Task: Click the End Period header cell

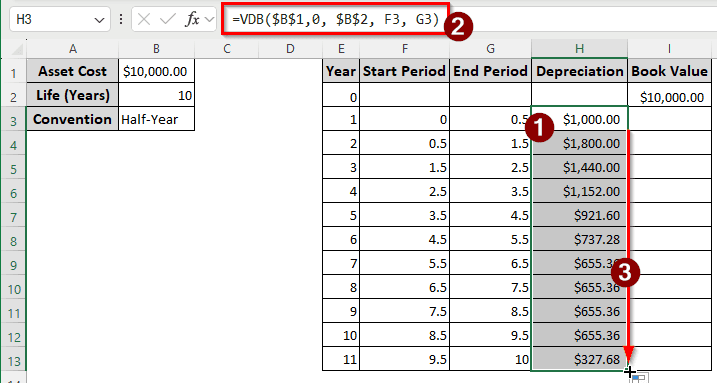Action: (491, 71)
